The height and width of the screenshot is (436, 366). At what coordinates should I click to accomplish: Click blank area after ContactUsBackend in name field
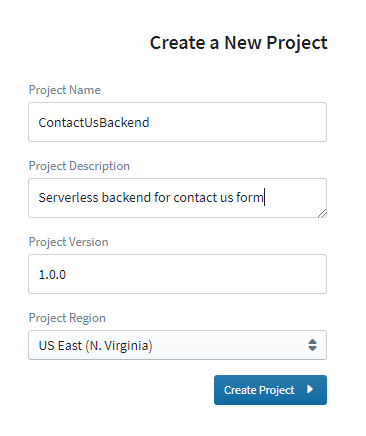click(x=237, y=122)
